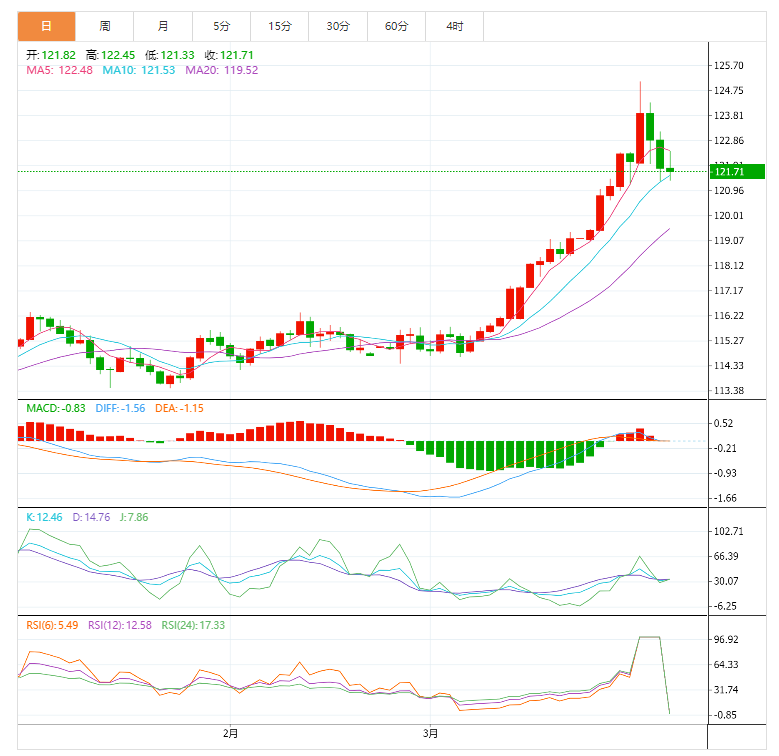
Task: Click the DIFF:-1.56 indicator label
Action: [120, 408]
